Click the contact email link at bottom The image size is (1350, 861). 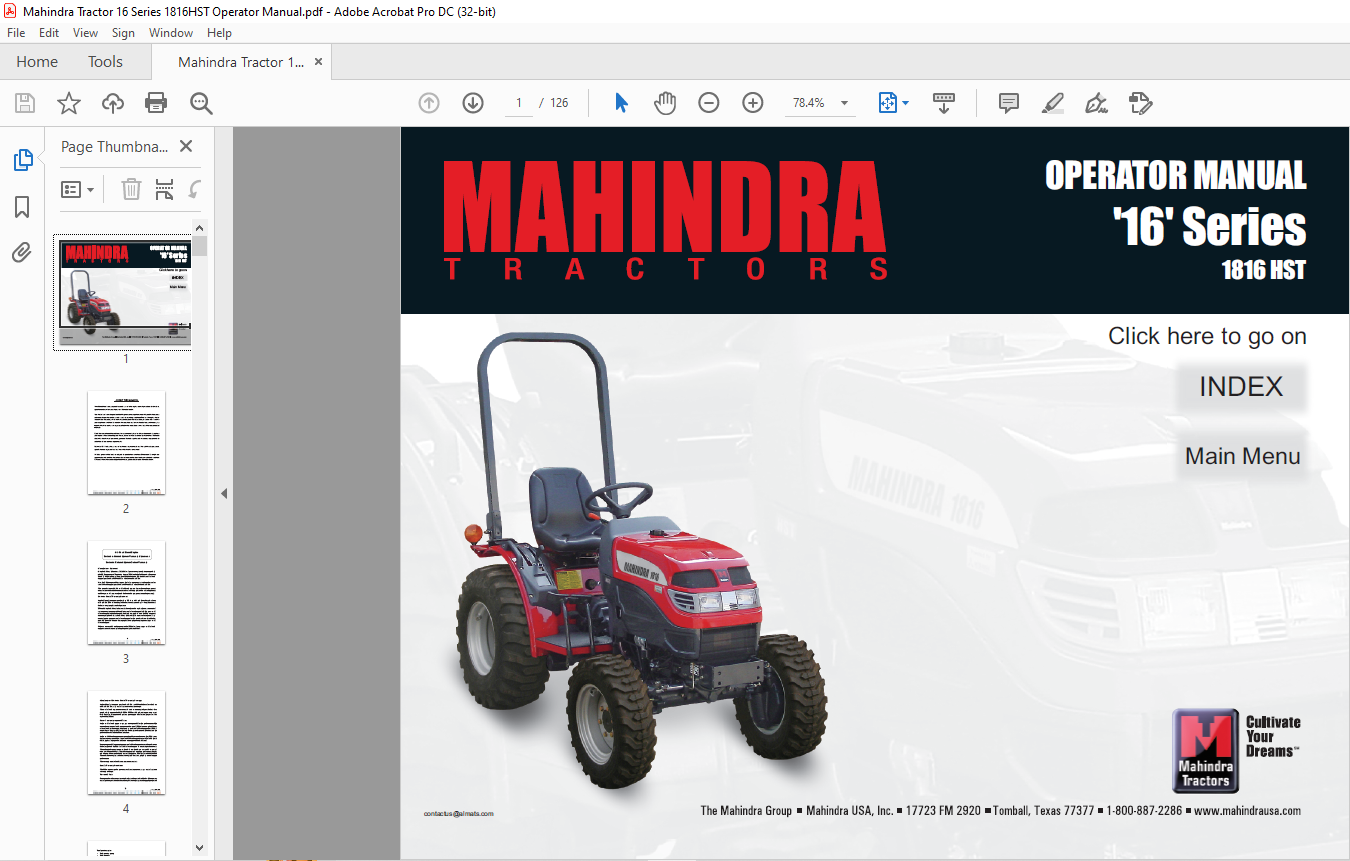459,814
